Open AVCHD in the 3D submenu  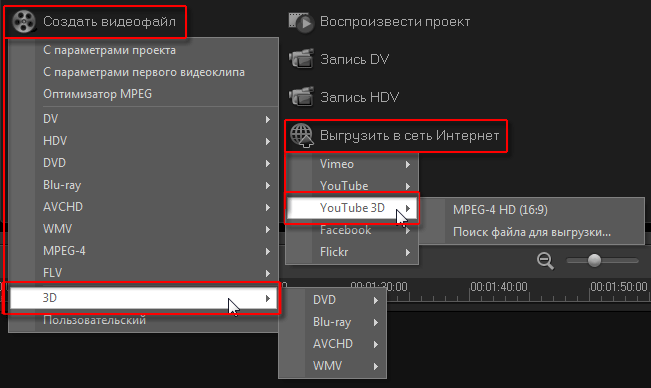[x=333, y=344]
